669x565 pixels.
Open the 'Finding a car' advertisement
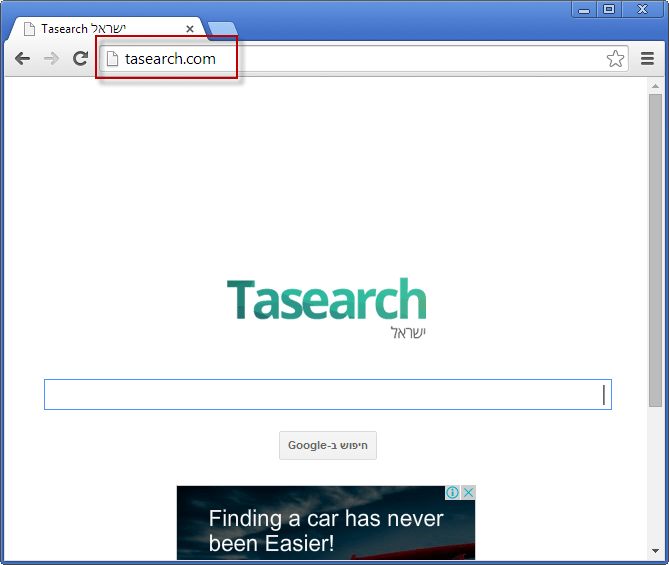[x=326, y=523]
